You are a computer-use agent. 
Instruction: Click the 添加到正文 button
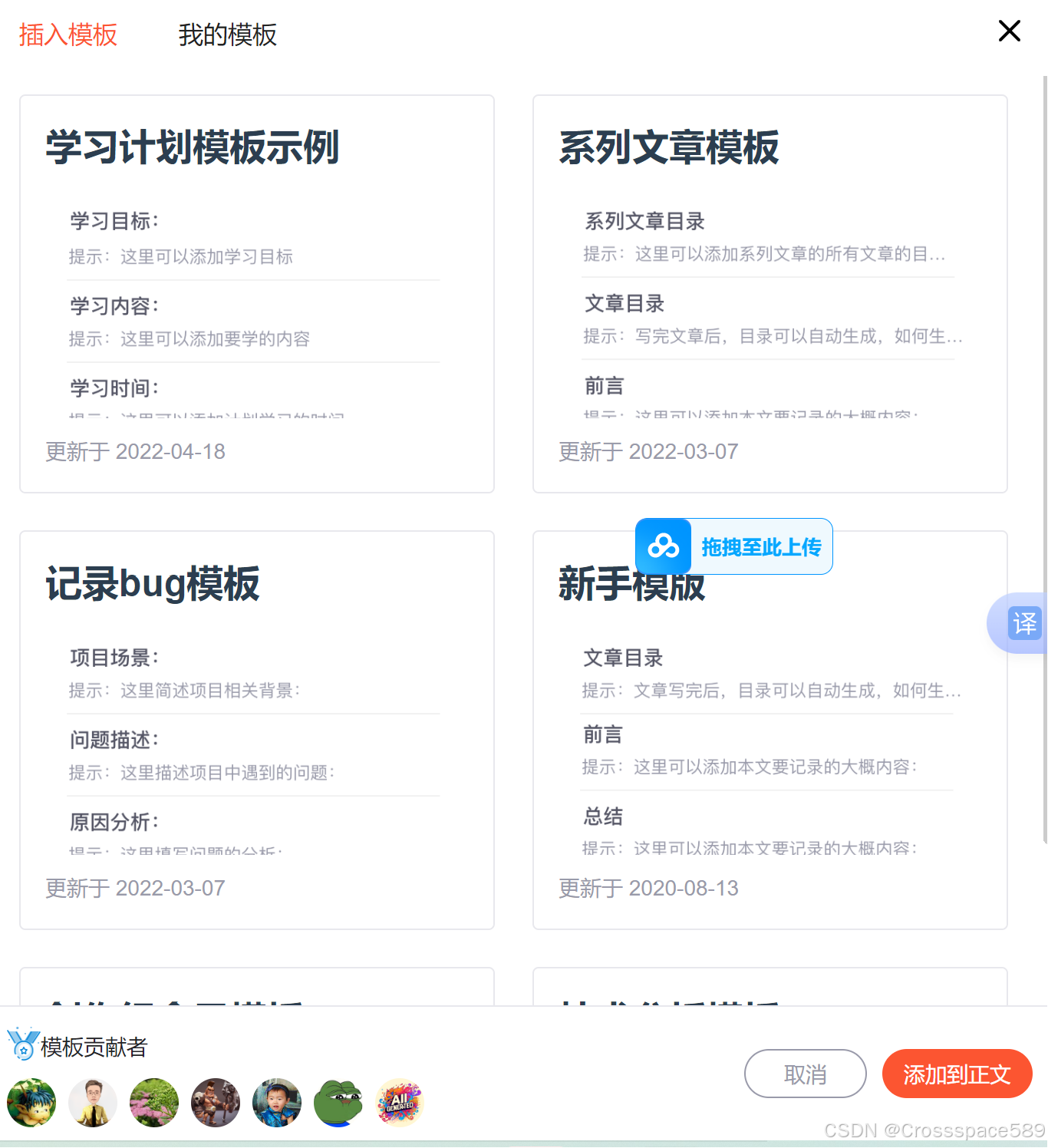click(957, 1074)
